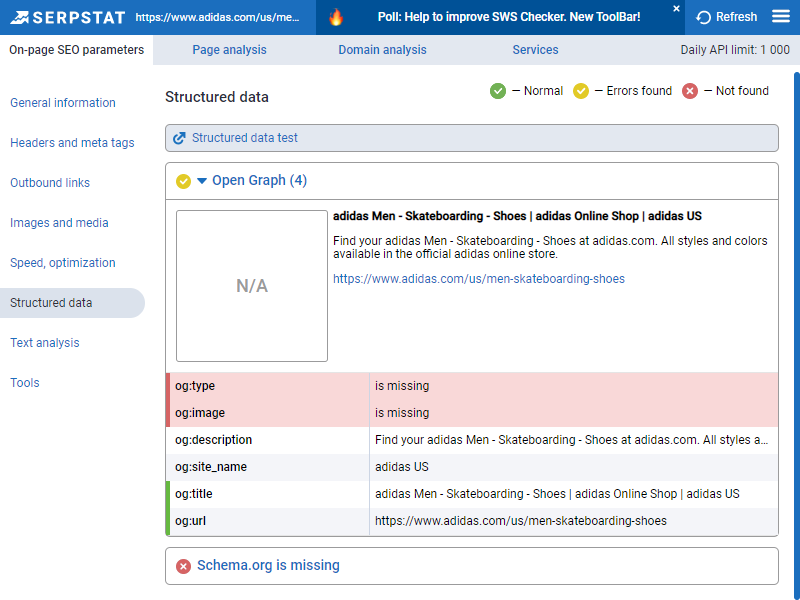This screenshot has height=600, width=800.
Task: Collapse the Open Graph (4) section
Action: pyautogui.click(x=202, y=181)
